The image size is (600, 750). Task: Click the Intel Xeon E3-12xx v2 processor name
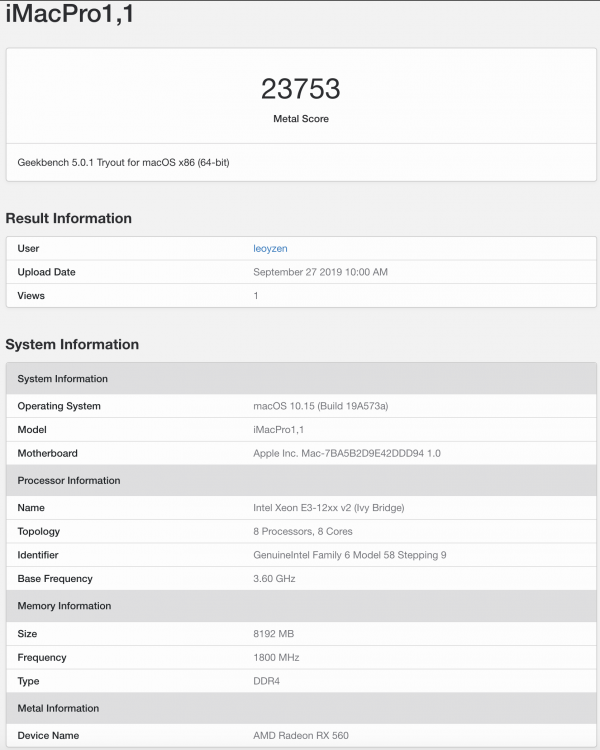329,507
